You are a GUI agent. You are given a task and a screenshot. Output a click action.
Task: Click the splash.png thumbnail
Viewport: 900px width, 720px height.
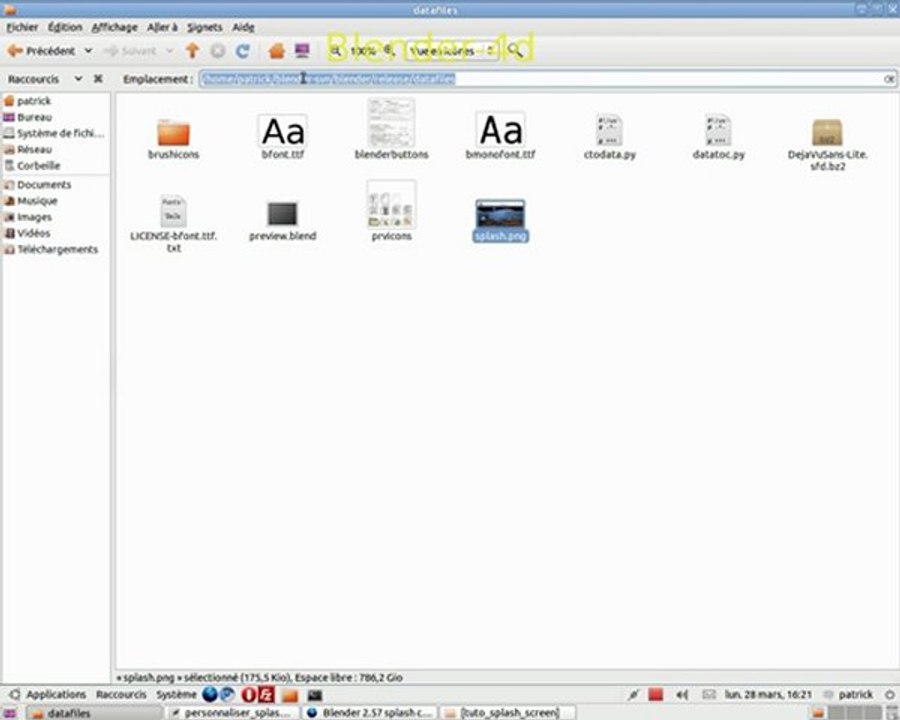pyautogui.click(x=500, y=214)
